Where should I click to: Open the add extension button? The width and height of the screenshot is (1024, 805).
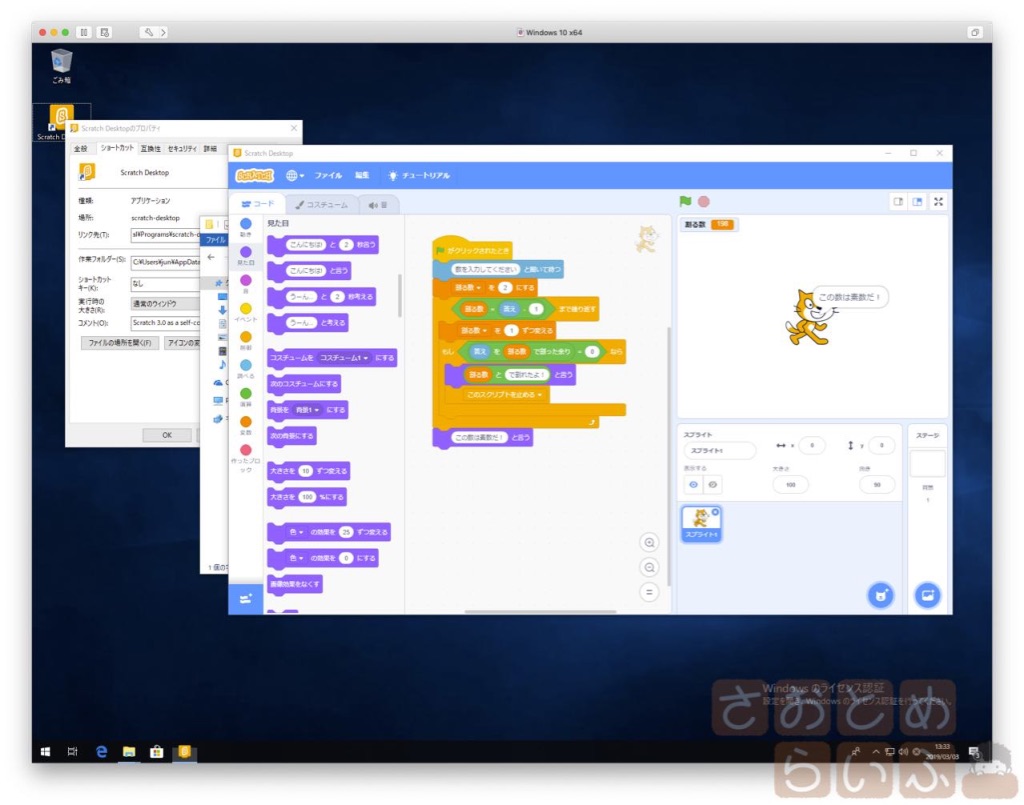[246, 599]
